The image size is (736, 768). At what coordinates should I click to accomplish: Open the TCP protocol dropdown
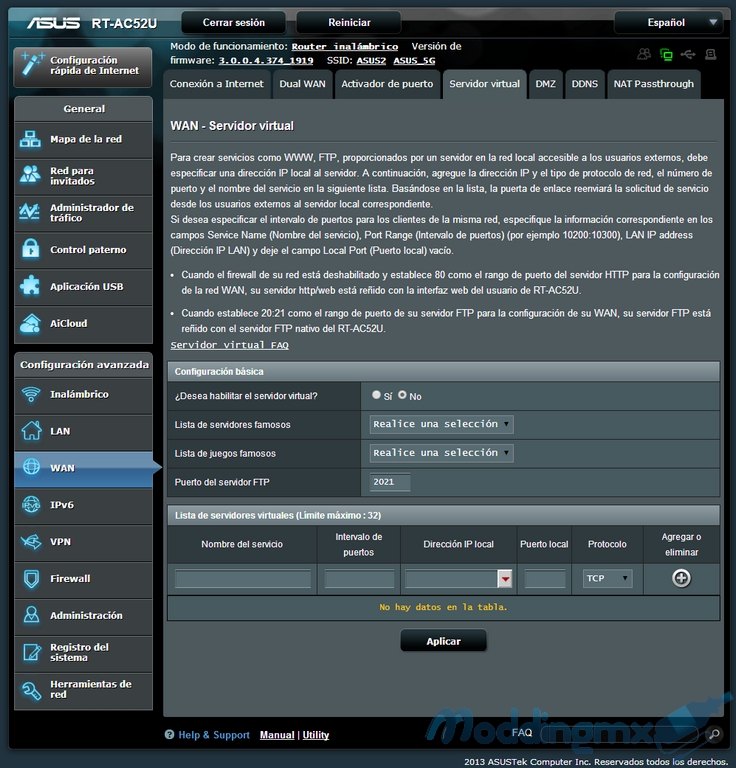coord(607,578)
